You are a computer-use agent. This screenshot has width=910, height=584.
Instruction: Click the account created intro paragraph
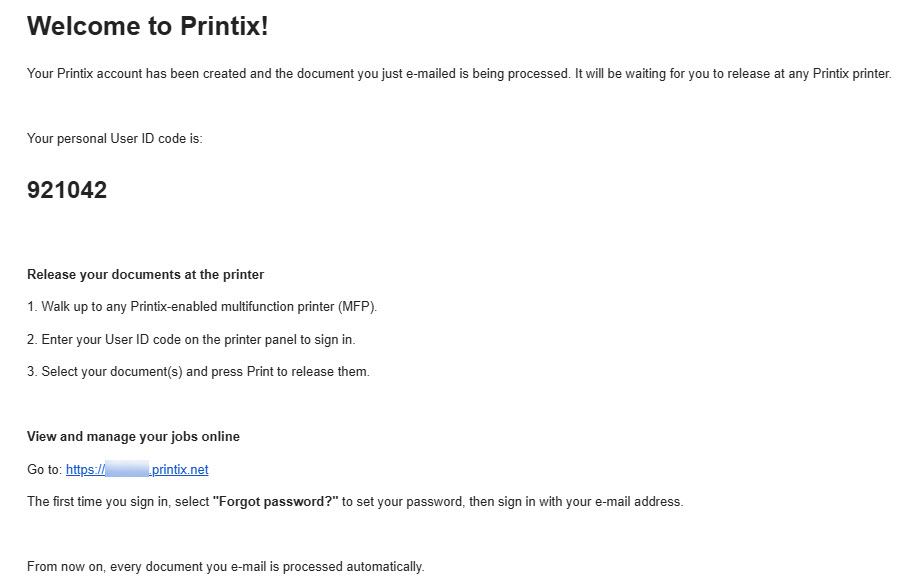459,74
